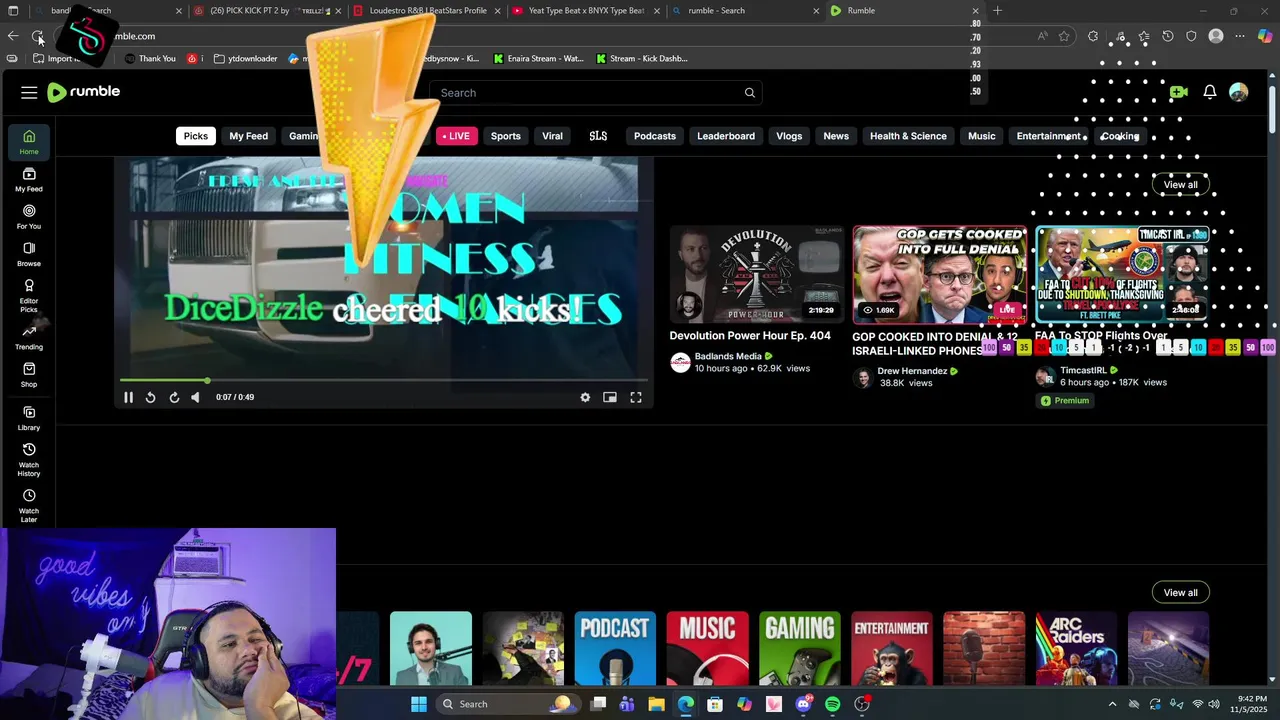Click the Rumble logo

coord(84,92)
